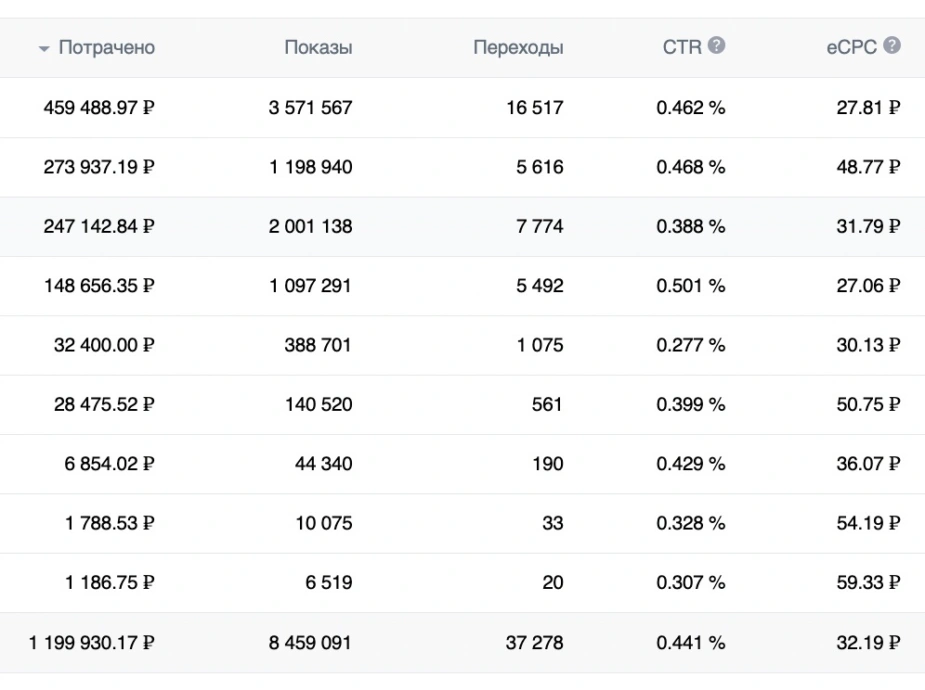Image resolution: width=925 pixels, height=690 pixels.
Task: Click the 561 clicks cell
Action: pyautogui.click(x=547, y=405)
